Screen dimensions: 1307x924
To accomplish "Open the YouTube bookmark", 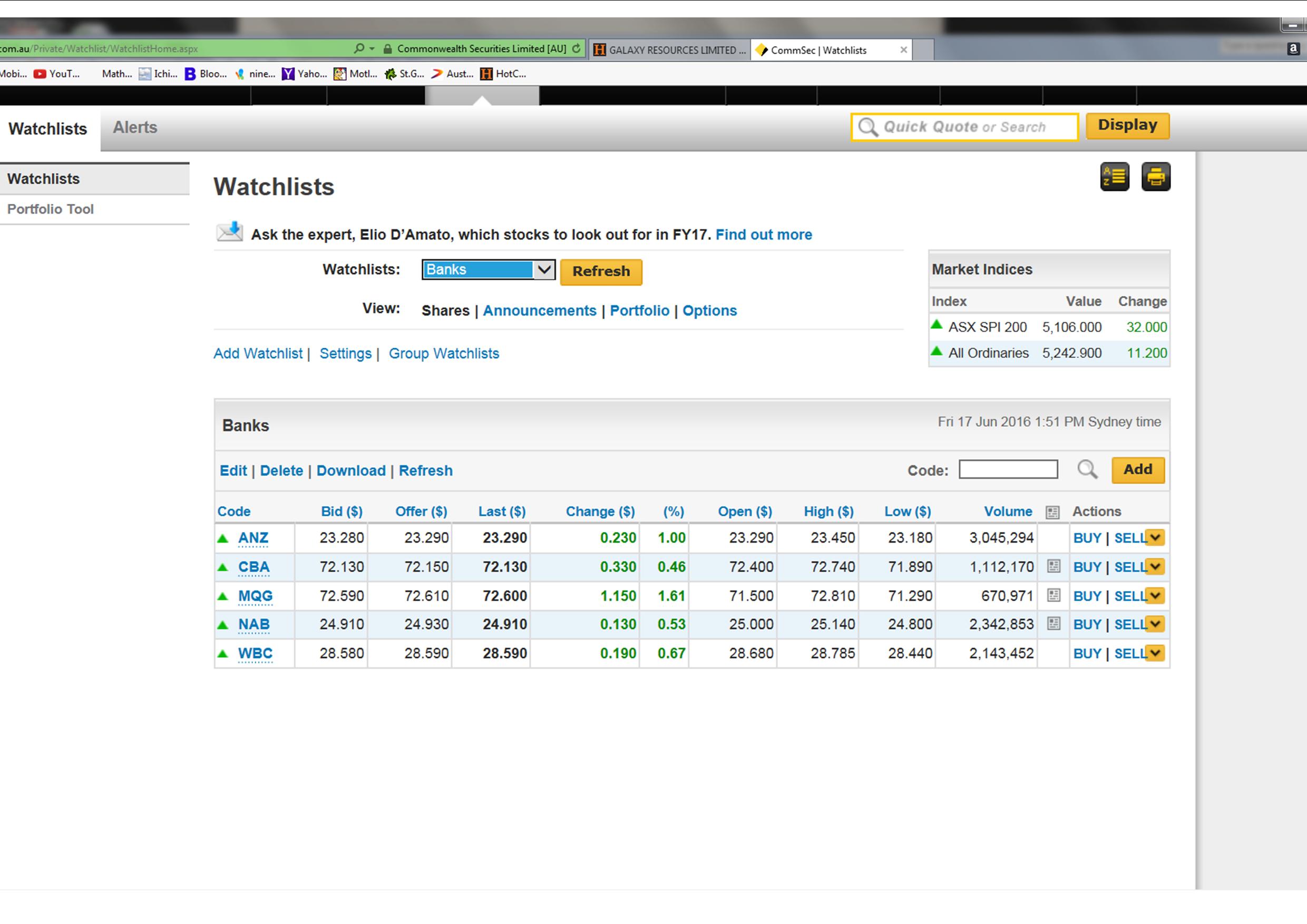I will [x=57, y=73].
